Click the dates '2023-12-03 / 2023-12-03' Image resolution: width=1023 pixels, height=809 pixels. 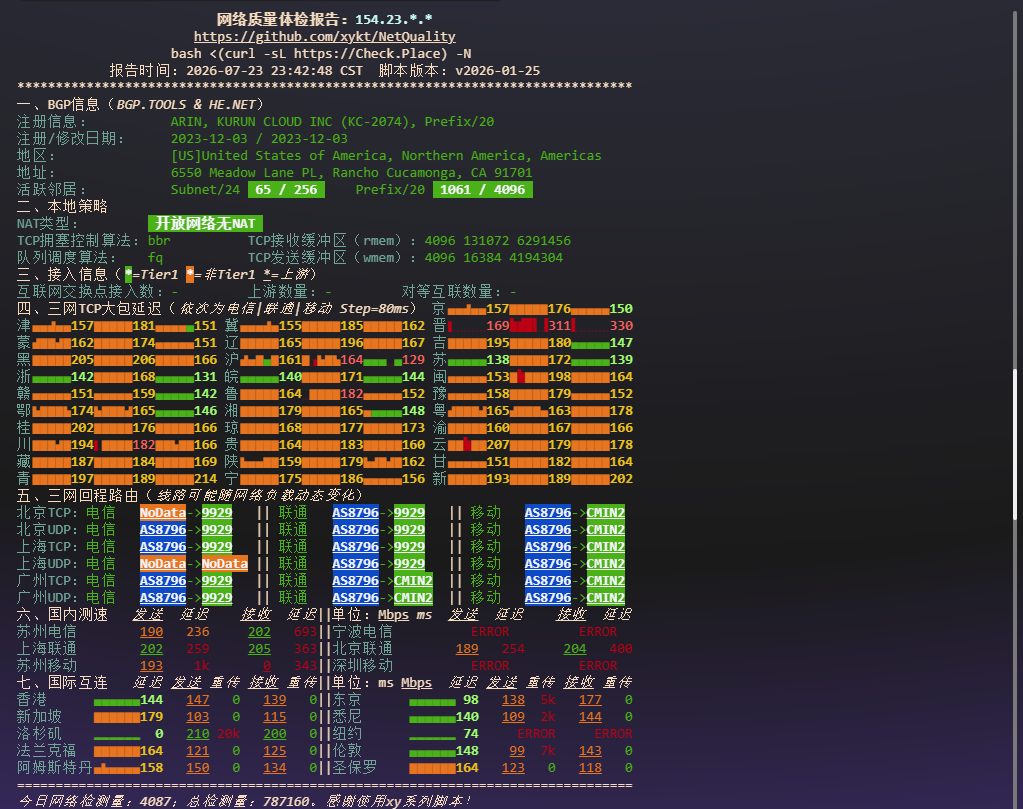point(259,138)
